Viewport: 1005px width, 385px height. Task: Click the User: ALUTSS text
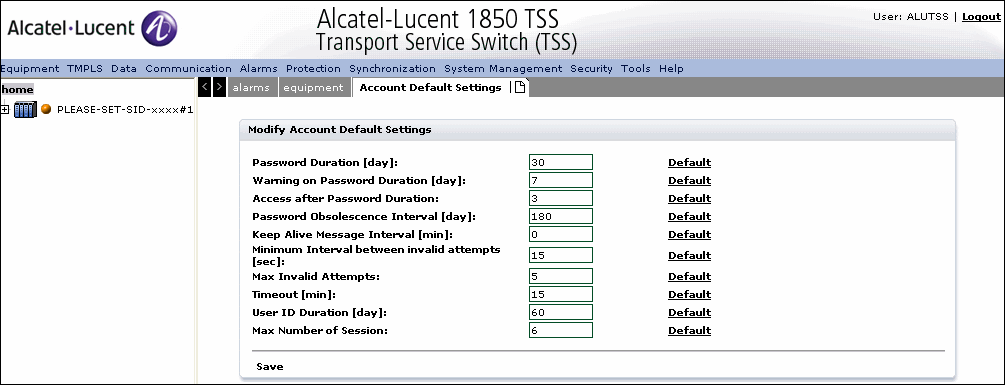[x=910, y=17]
